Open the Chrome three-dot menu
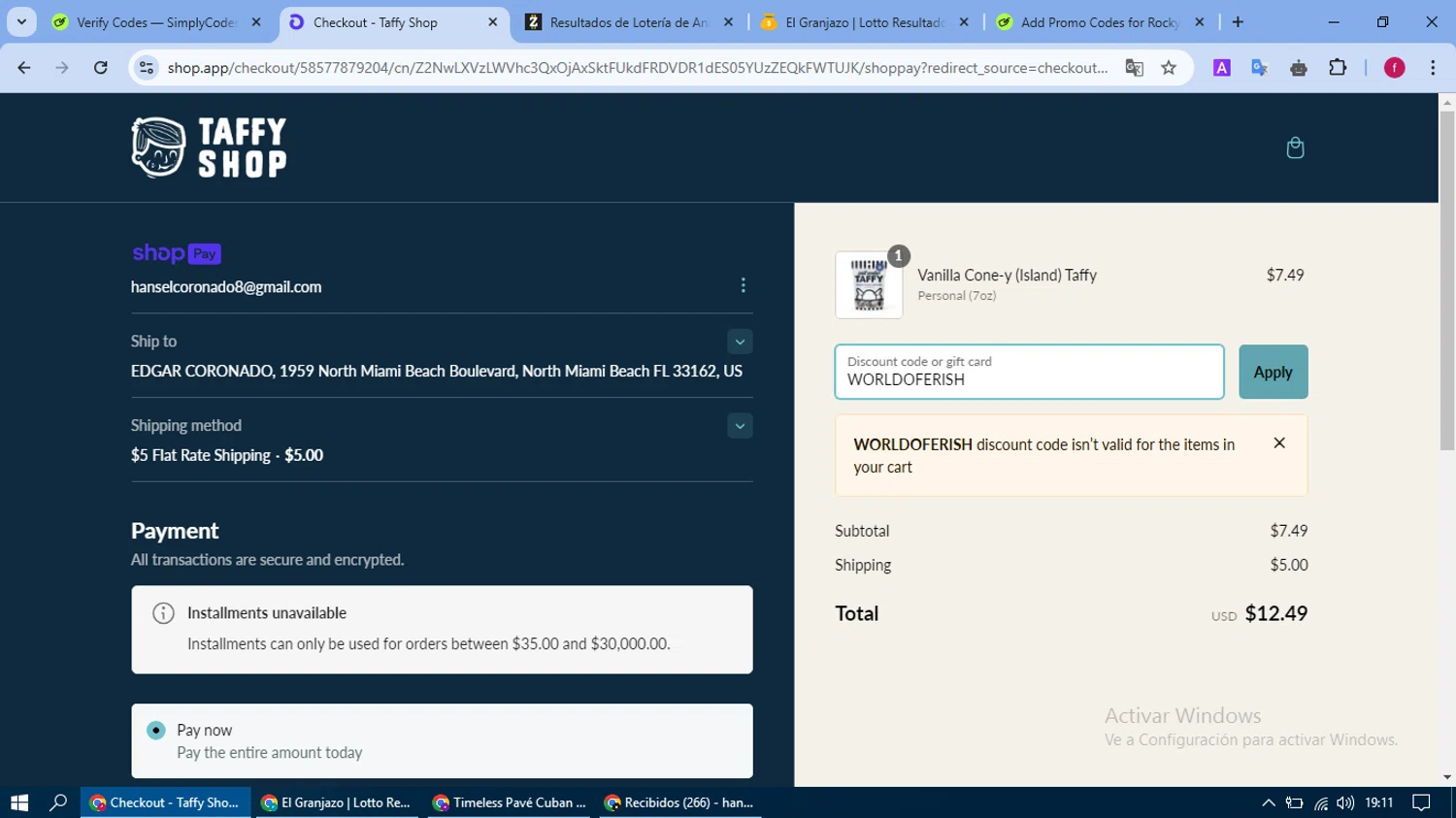The image size is (1456, 818). pos(1433,68)
